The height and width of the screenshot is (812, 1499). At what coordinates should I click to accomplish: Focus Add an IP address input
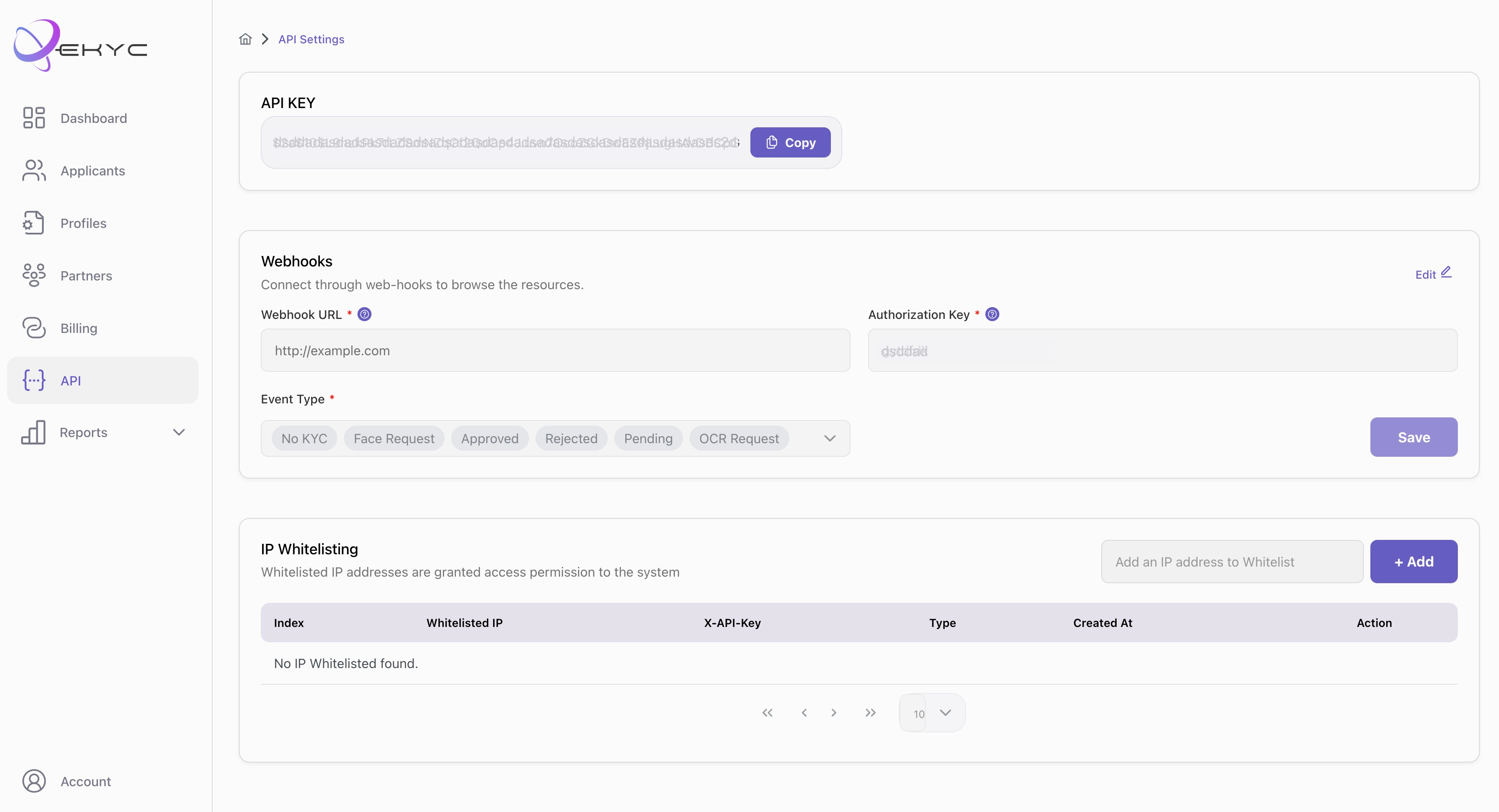[x=1232, y=561]
